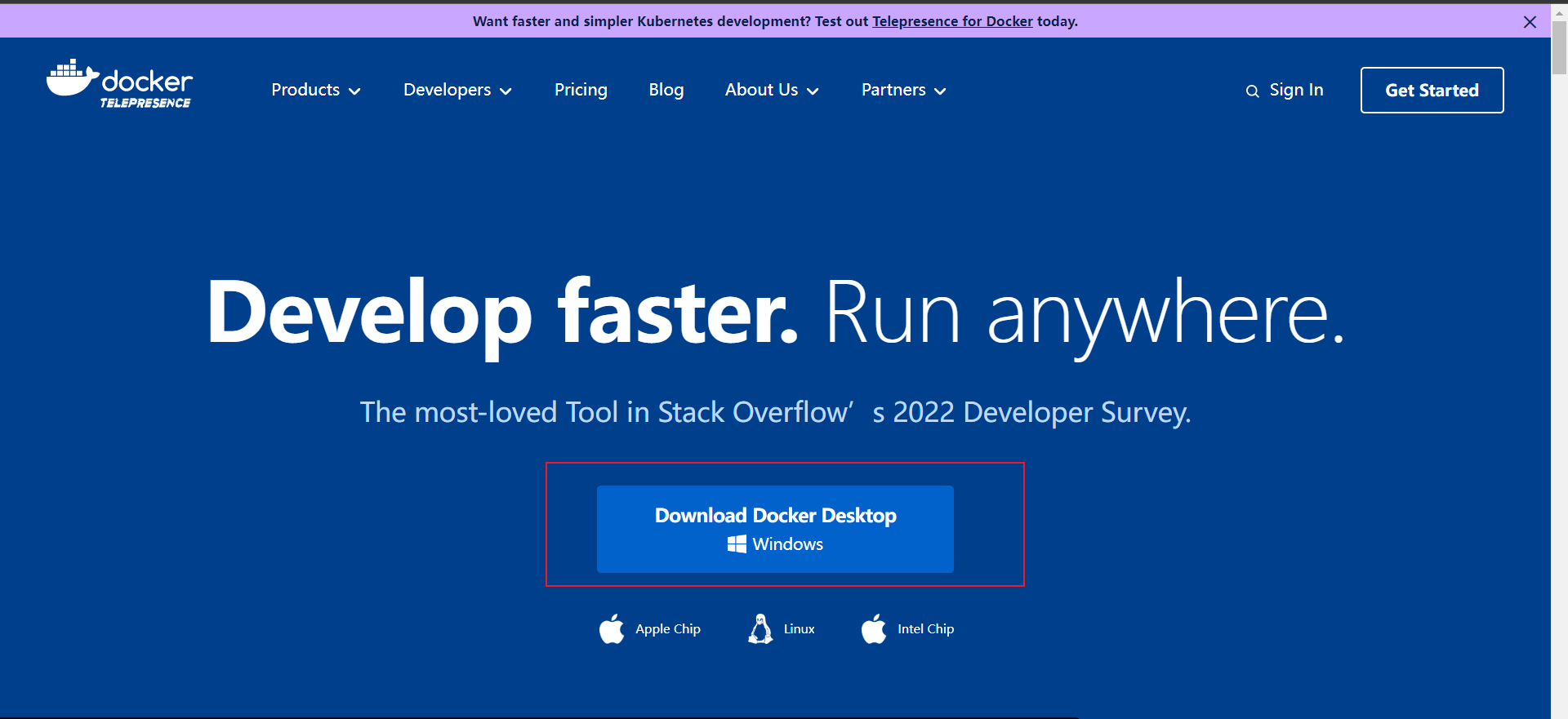Click the Sign In link
Image resolution: width=1568 pixels, height=719 pixels.
[1296, 90]
